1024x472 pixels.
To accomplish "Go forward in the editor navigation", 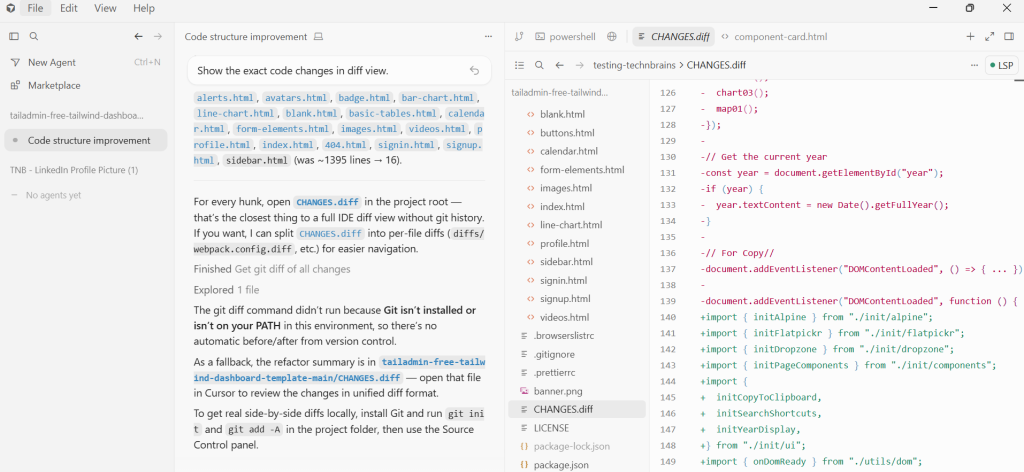I will pos(579,65).
